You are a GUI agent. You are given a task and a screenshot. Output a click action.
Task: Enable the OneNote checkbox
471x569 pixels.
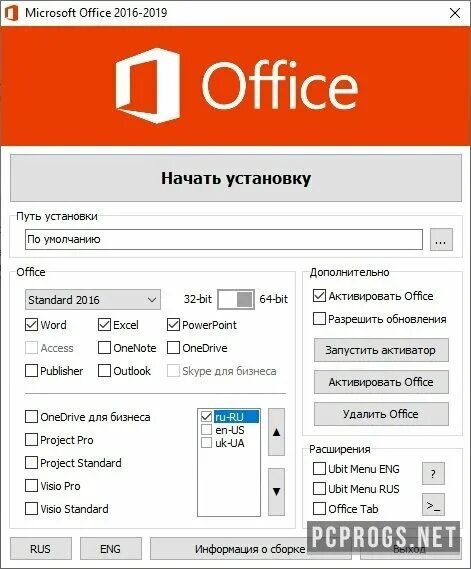(105, 348)
